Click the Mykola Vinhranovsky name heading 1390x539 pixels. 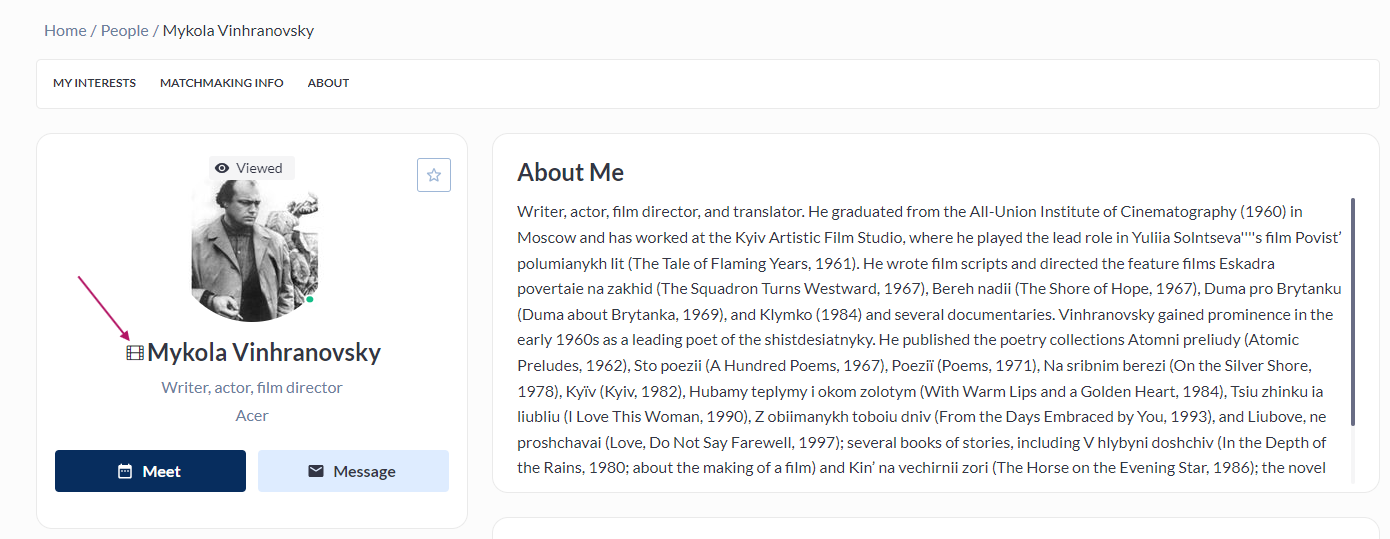(264, 353)
